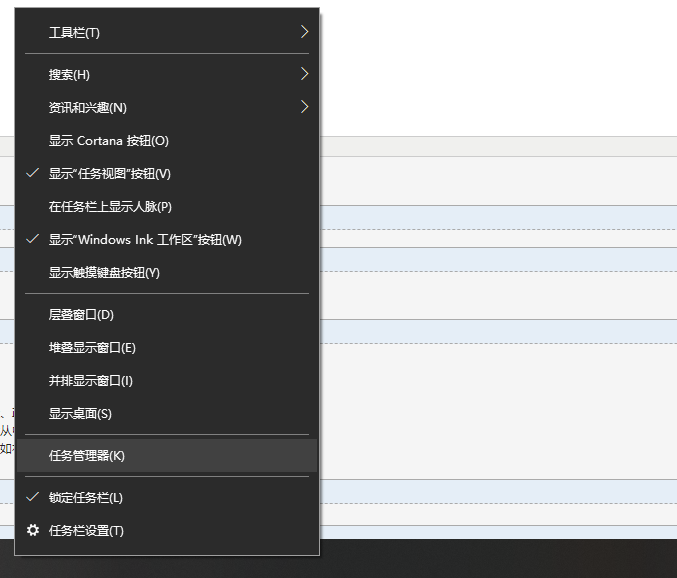Choose 显示桌面(S)

click(x=167, y=414)
